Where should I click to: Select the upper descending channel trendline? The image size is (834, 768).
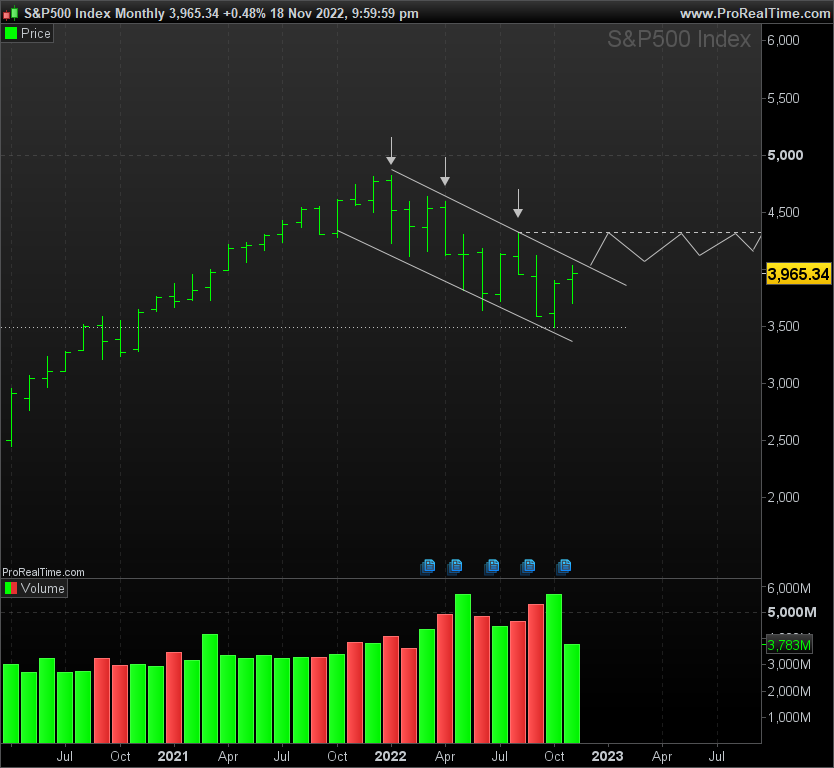[x=508, y=227]
